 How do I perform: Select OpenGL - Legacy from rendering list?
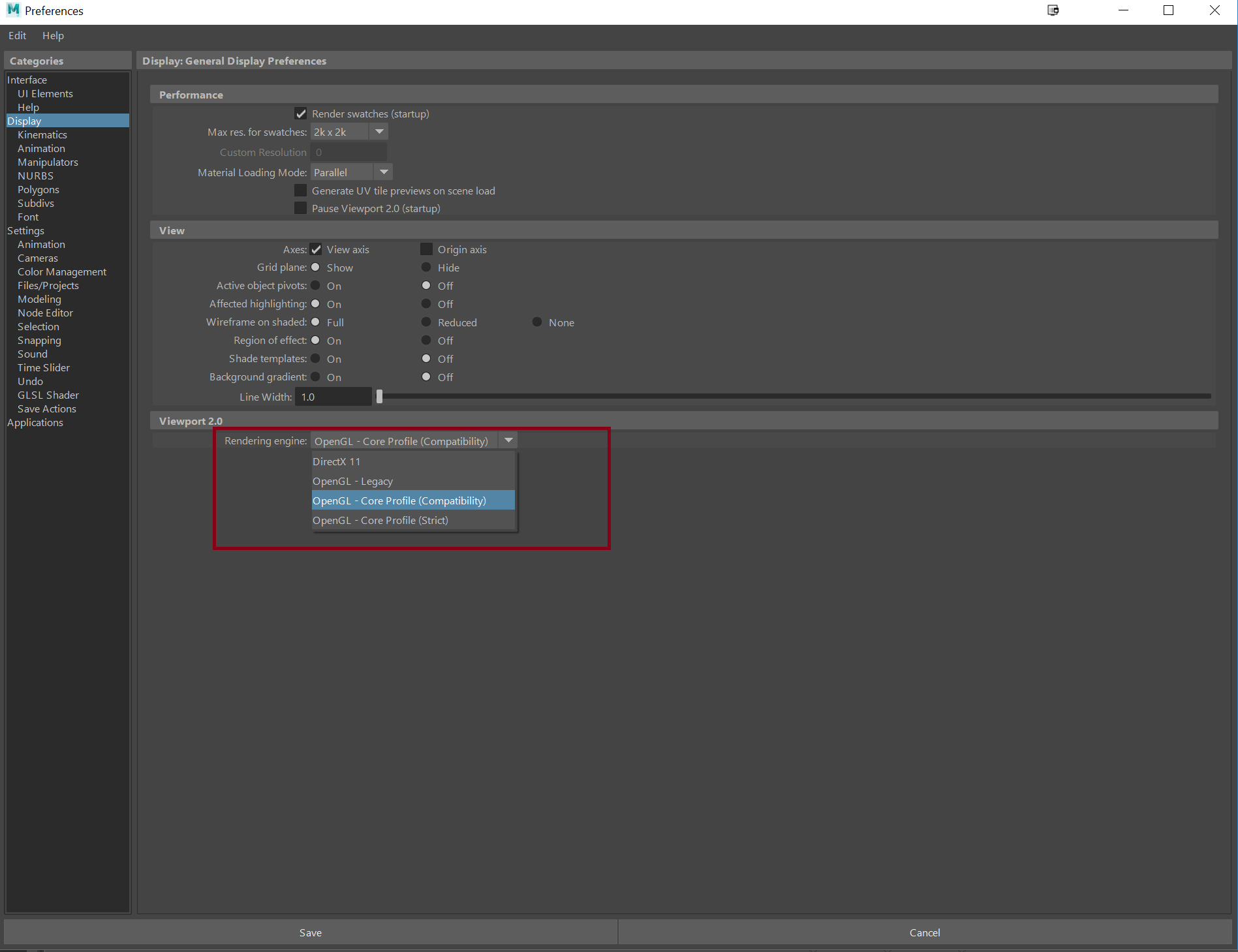point(352,481)
